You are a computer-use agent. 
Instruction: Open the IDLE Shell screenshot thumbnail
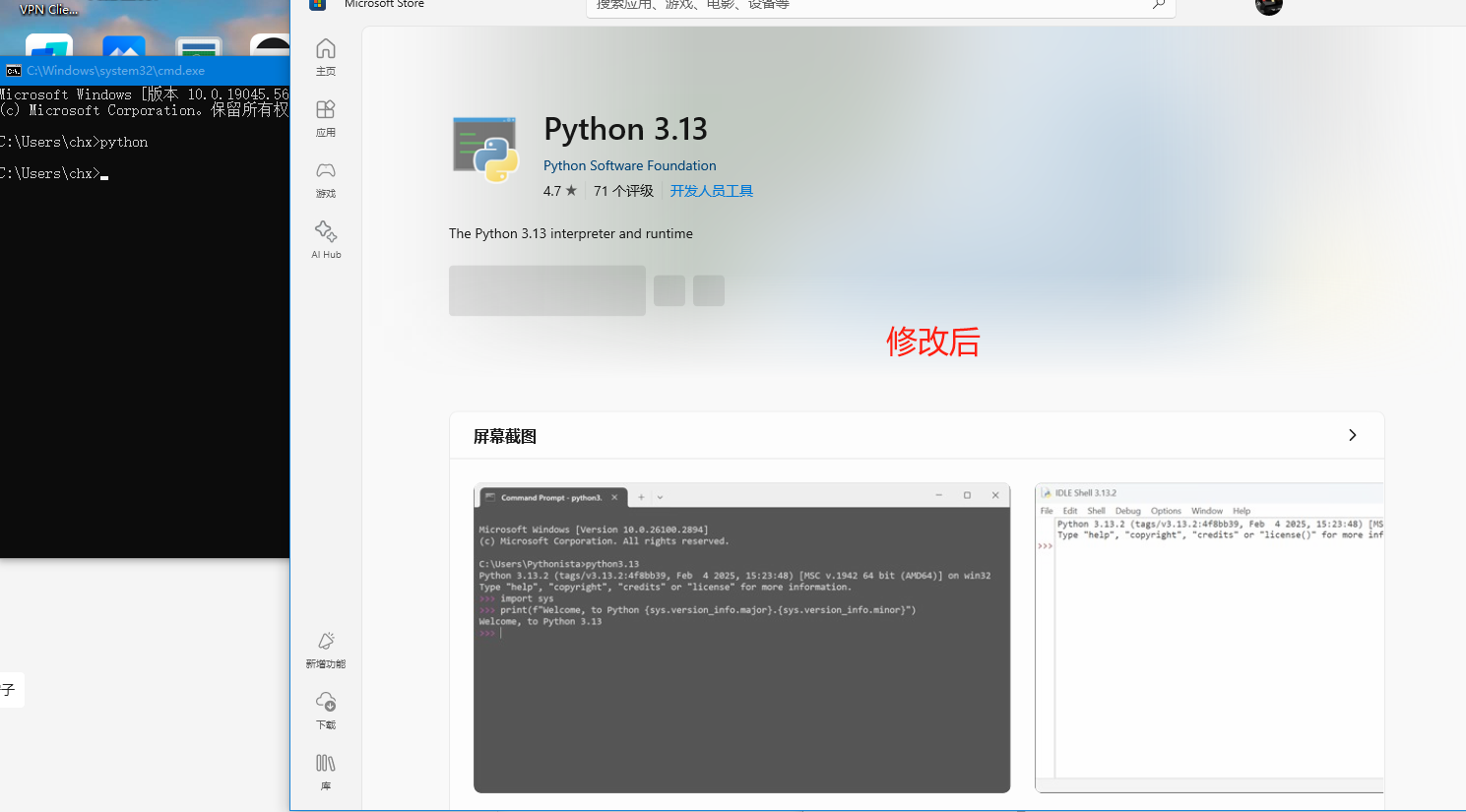click(1209, 638)
